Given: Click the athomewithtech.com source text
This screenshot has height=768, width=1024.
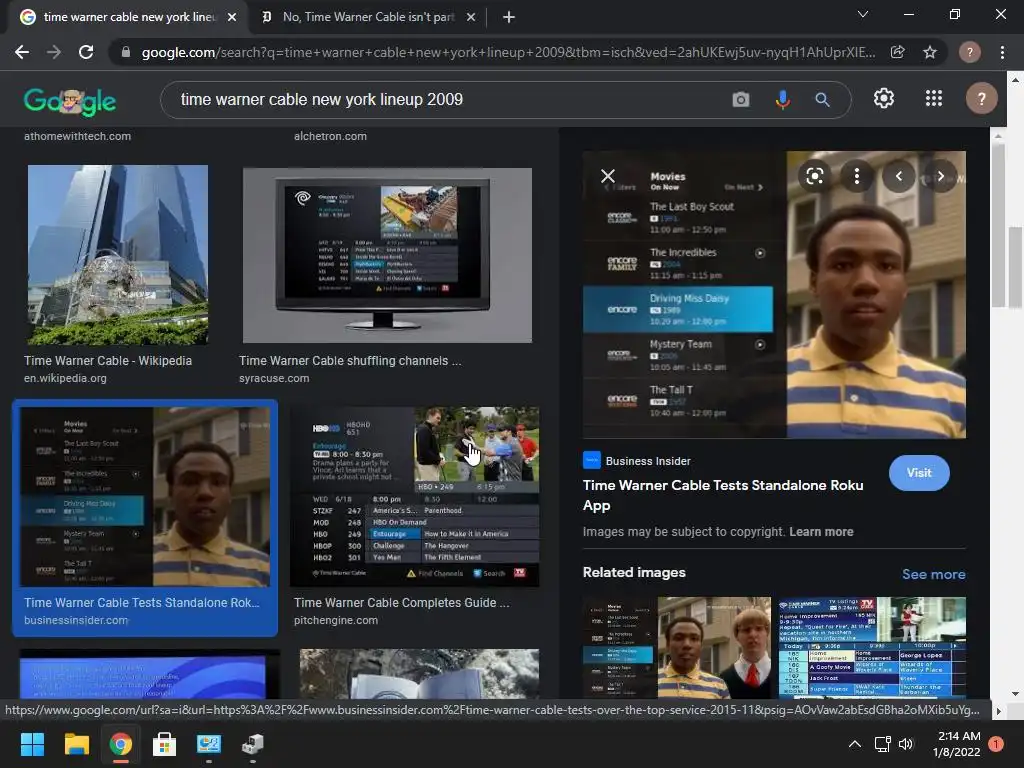Looking at the screenshot, I should pyautogui.click(x=77, y=136).
